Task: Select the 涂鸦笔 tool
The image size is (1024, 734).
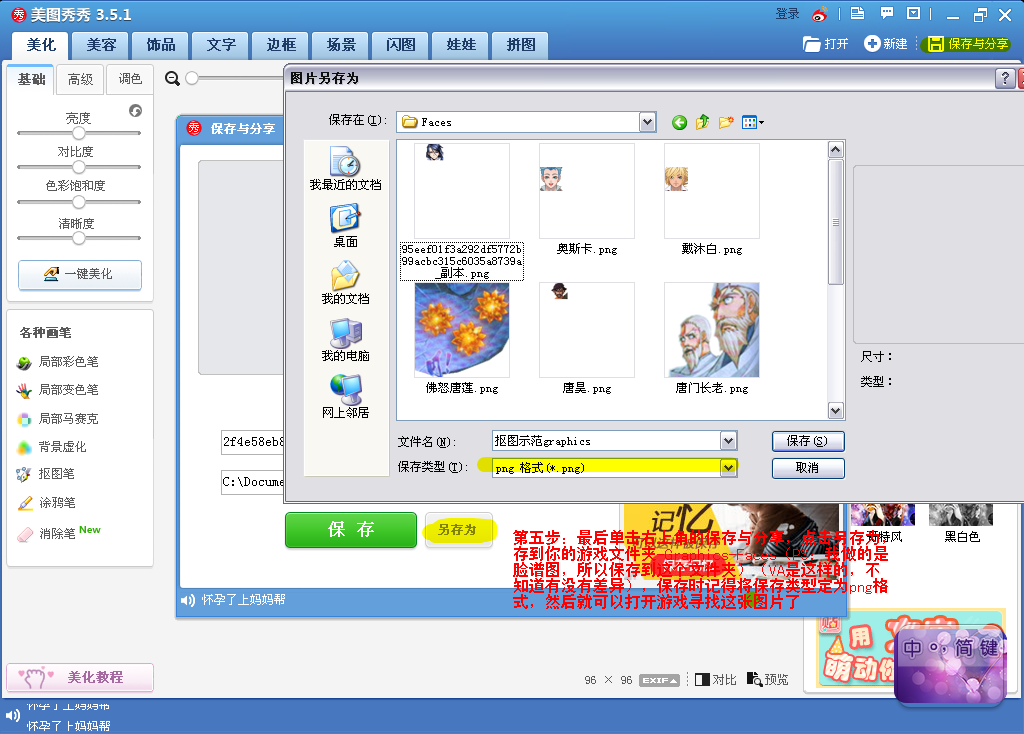Action: [x=46, y=503]
